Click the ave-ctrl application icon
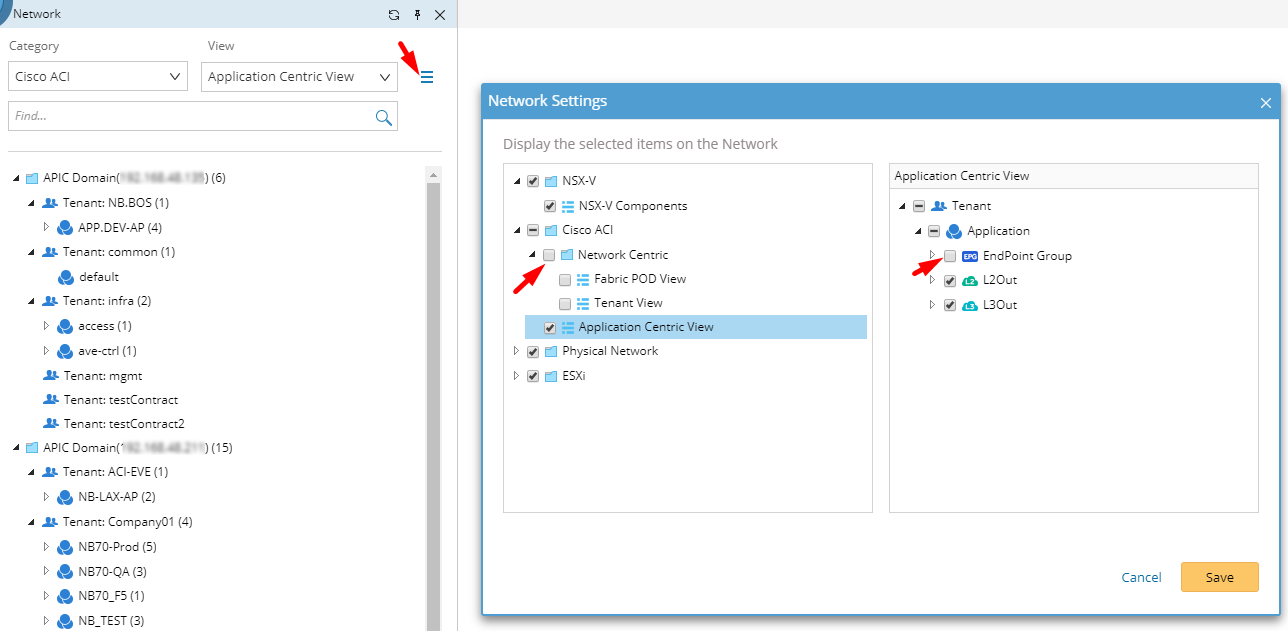Viewport: 1288px width, 631px height. click(66, 350)
